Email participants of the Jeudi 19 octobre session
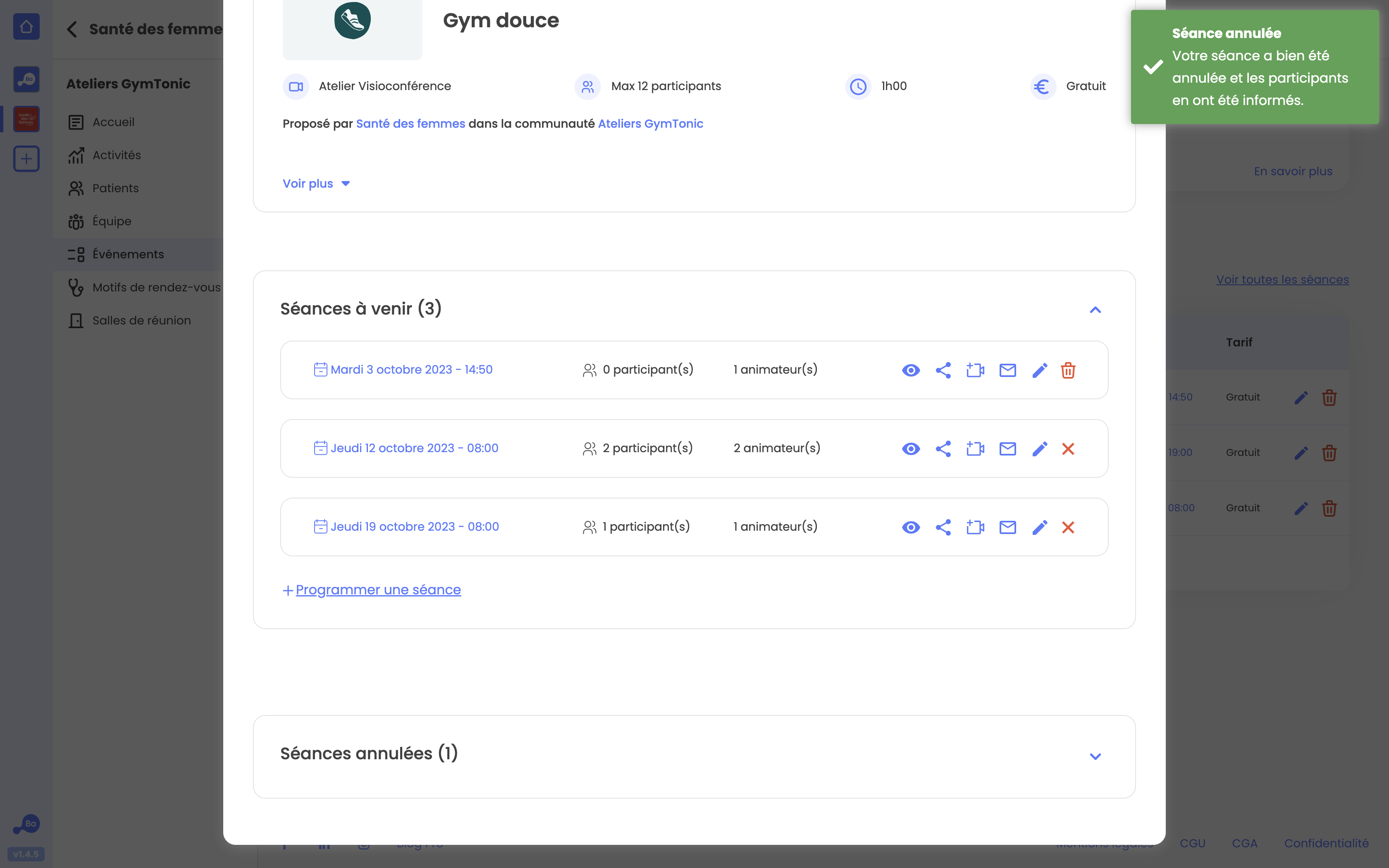 pos(1007,527)
